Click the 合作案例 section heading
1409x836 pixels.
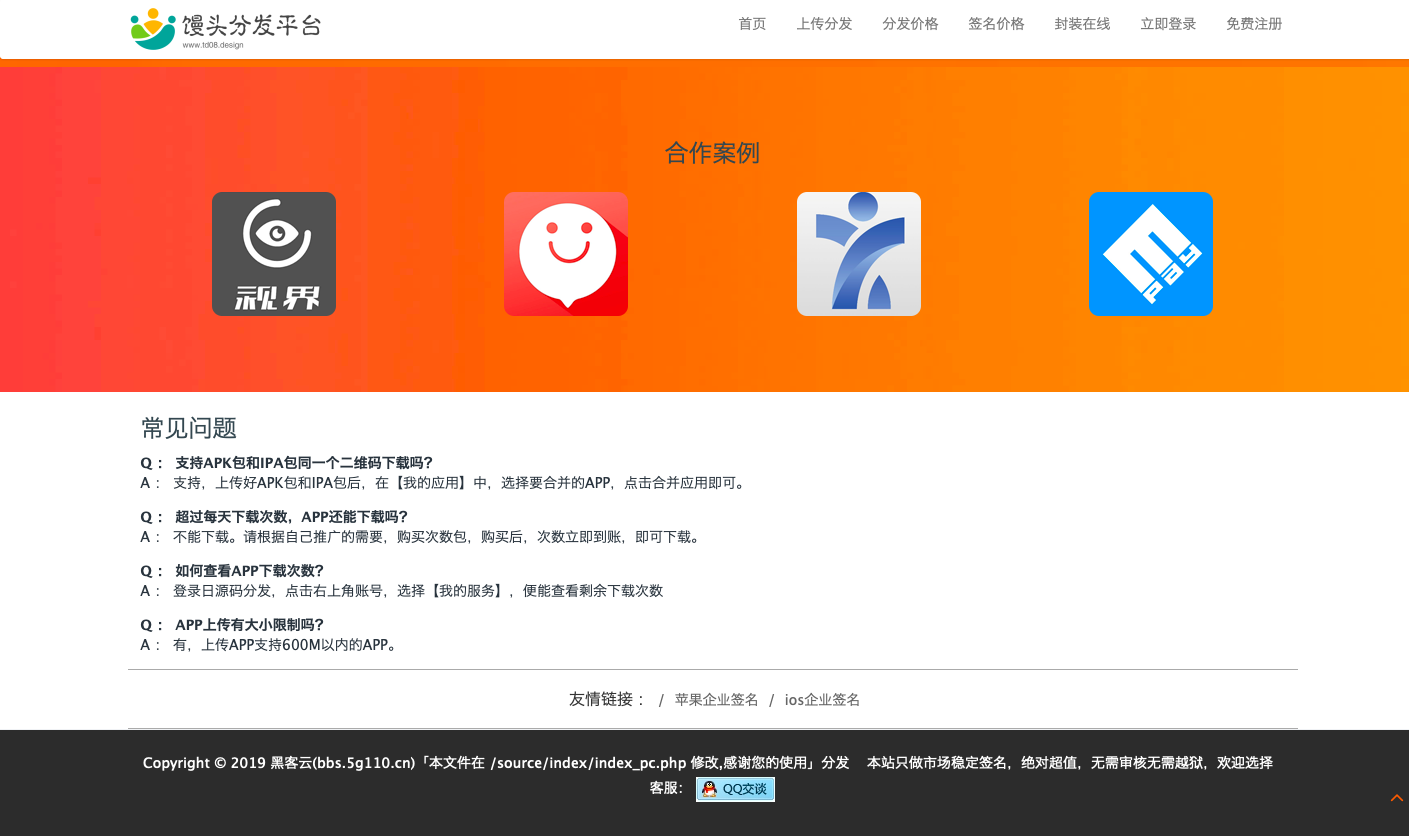tap(712, 153)
